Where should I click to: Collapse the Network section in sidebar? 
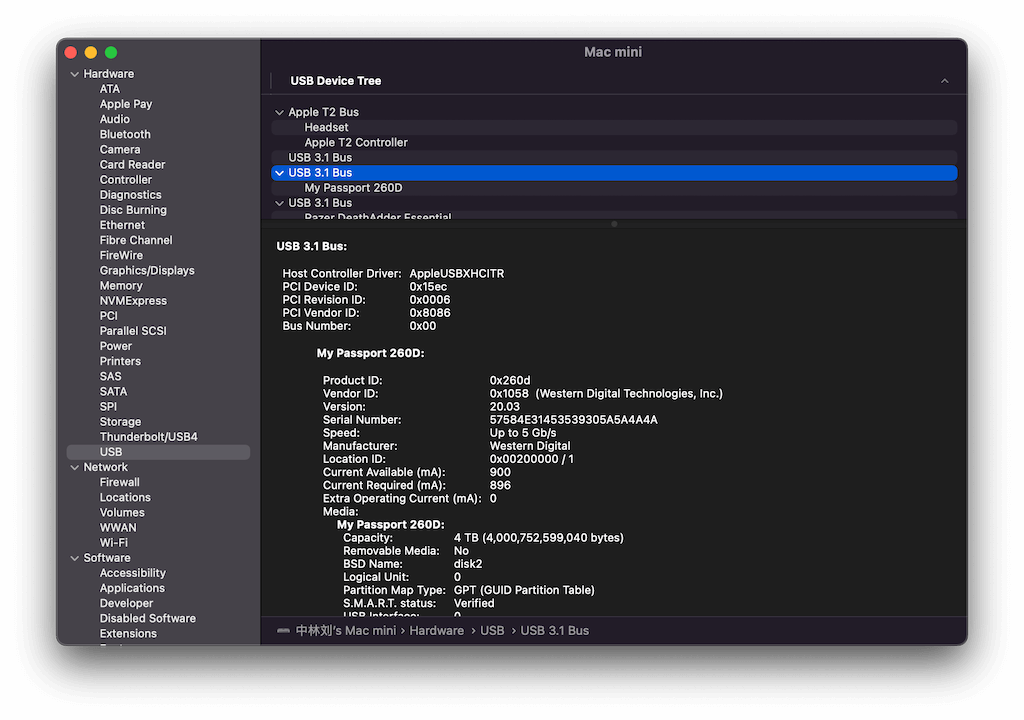(74, 467)
